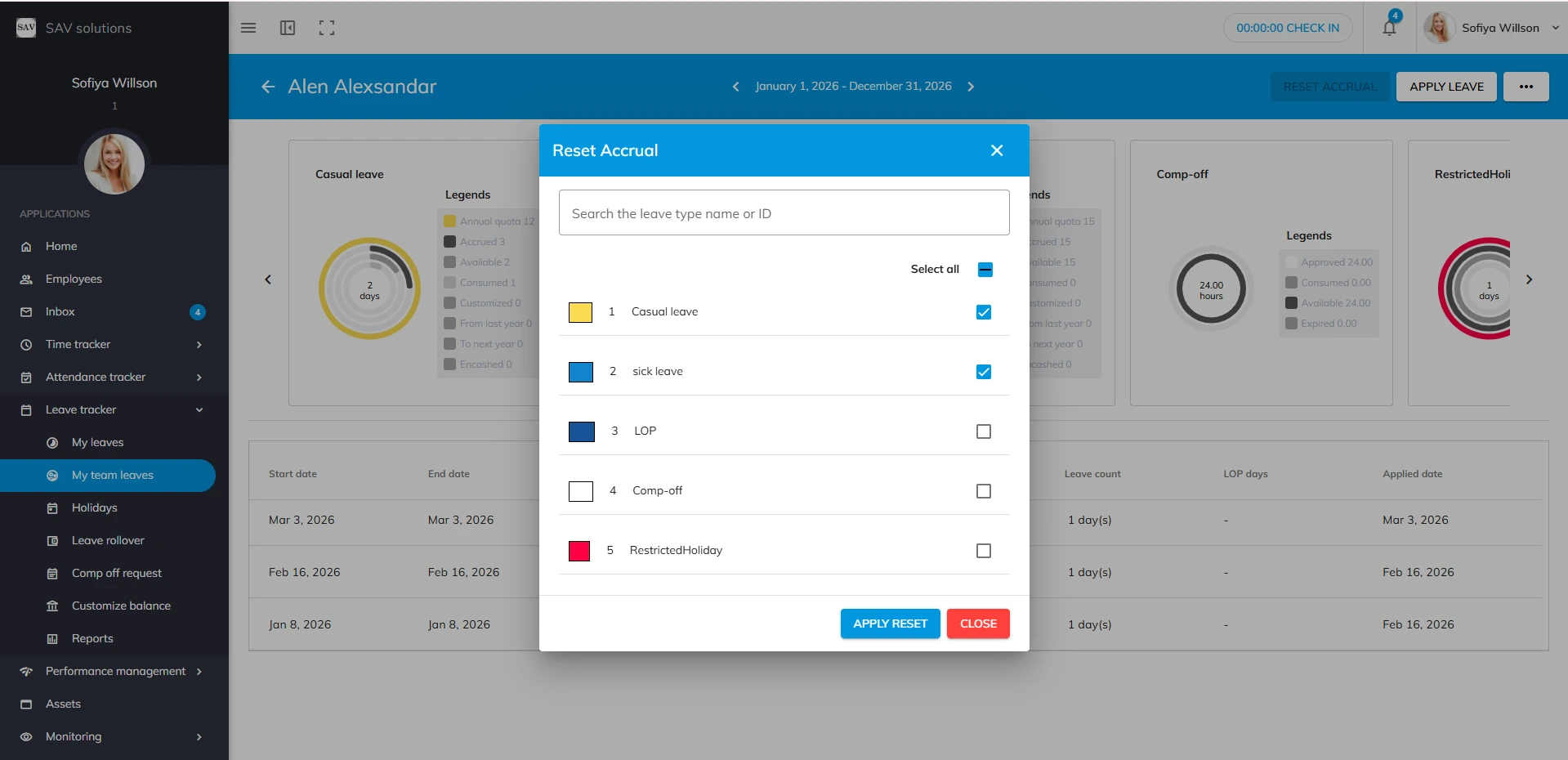Toggle the sidebar panel layout icon
Image resolution: width=1568 pixels, height=760 pixels.
pos(288,28)
